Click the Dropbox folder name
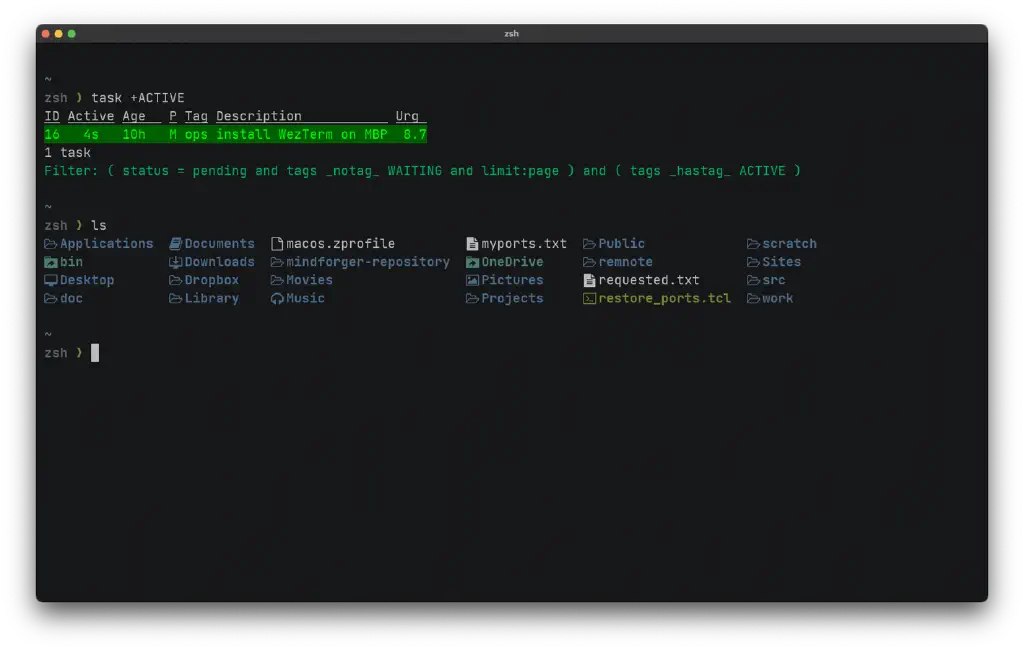Viewport: 1024px width, 650px height. click(x=212, y=280)
